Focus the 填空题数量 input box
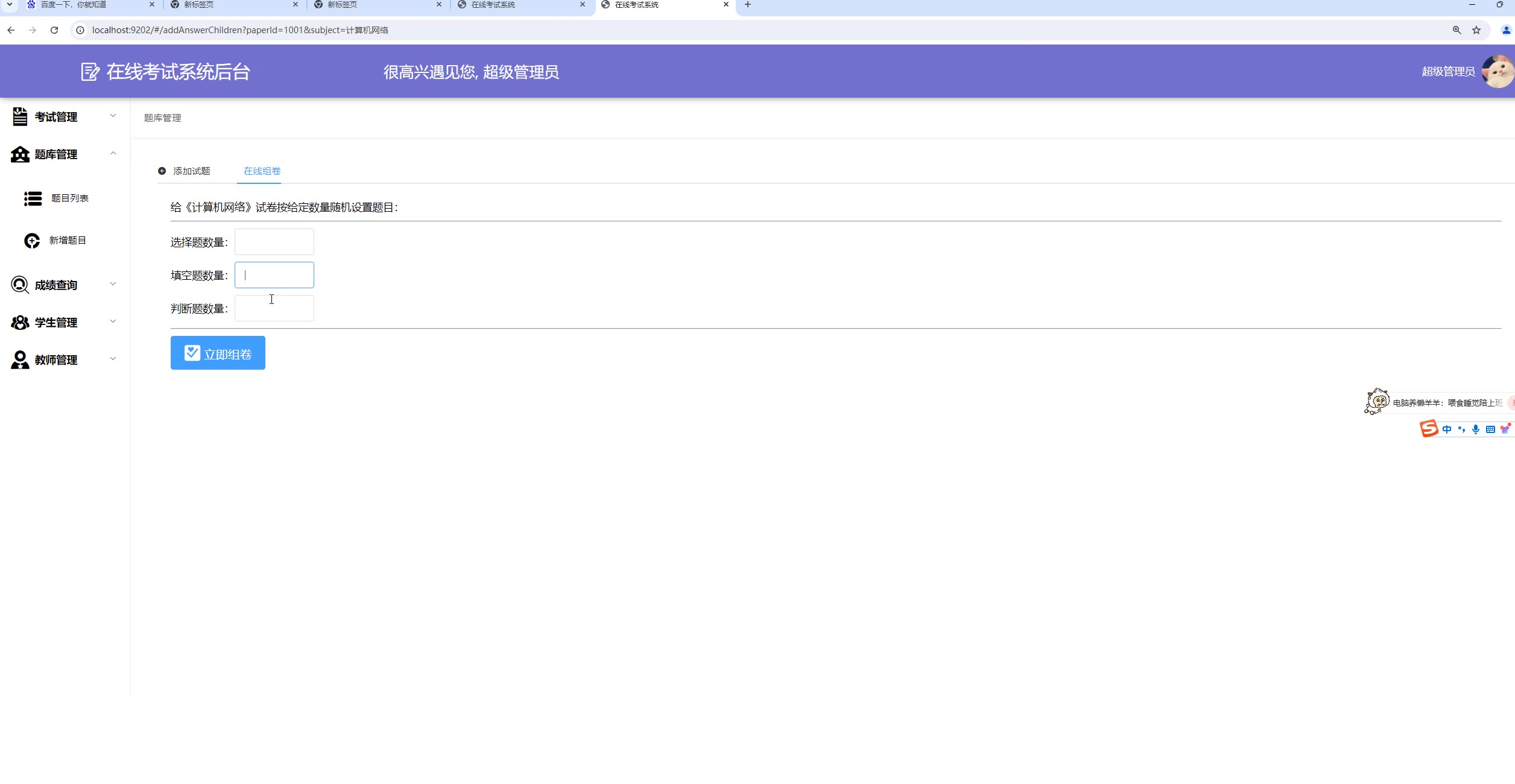Viewport: 1515px width, 784px height. [x=274, y=275]
